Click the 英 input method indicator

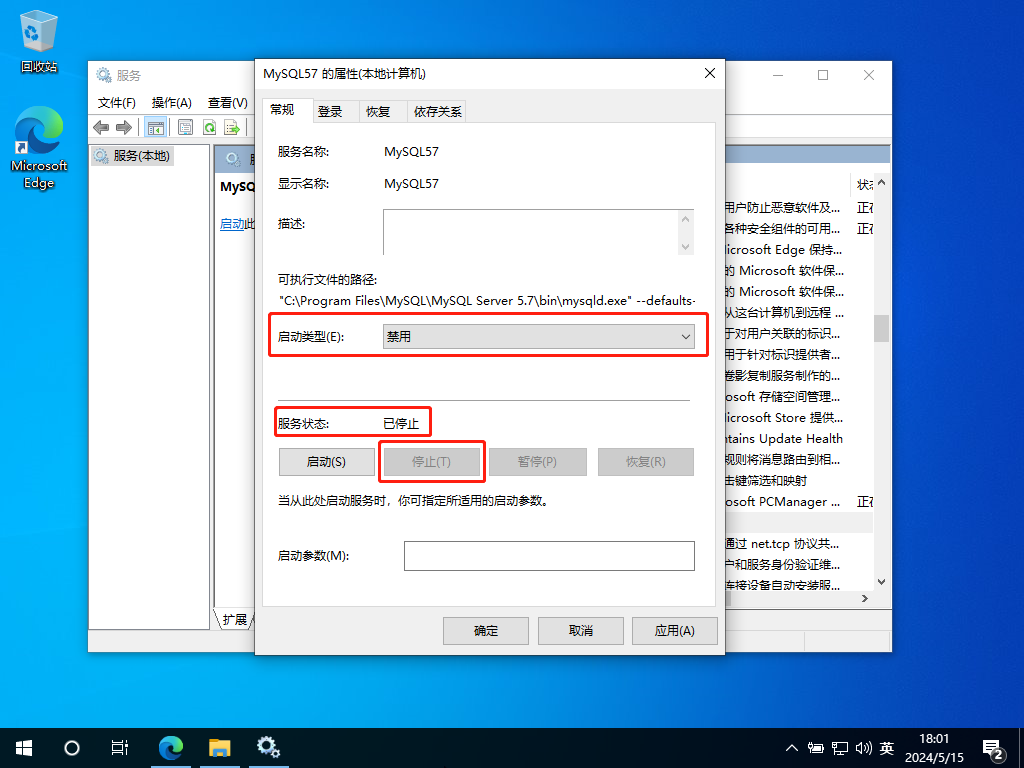pyautogui.click(x=887, y=748)
